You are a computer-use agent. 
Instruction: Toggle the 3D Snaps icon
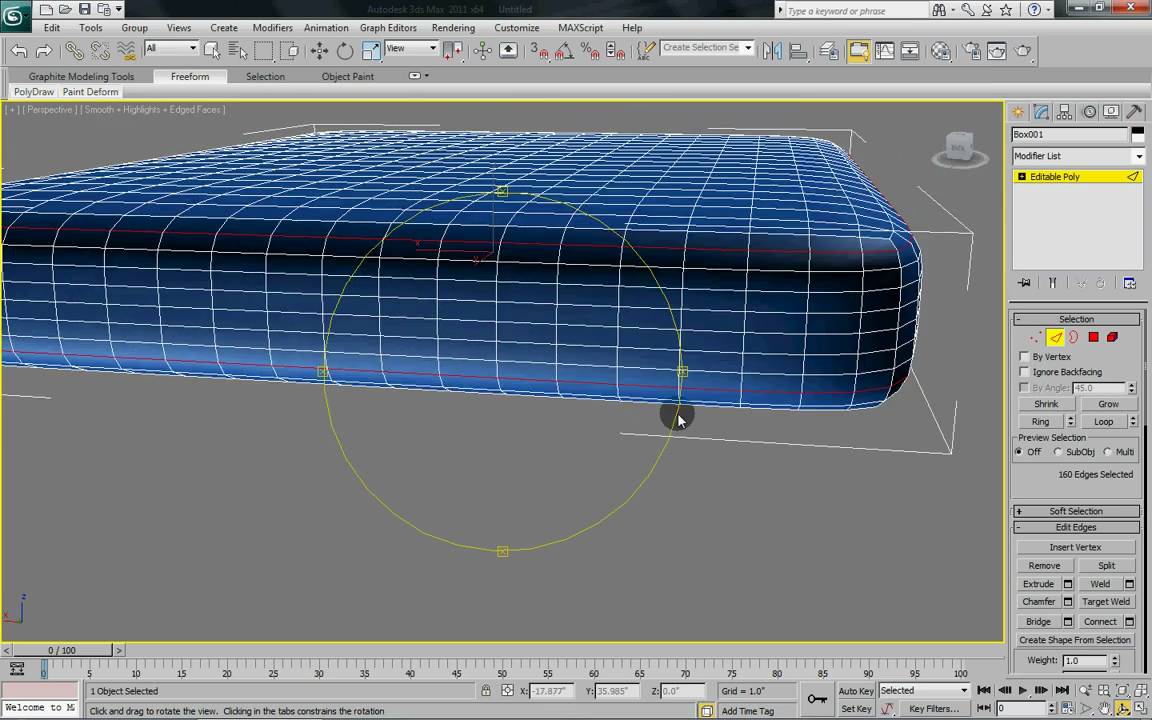click(x=539, y=51)
